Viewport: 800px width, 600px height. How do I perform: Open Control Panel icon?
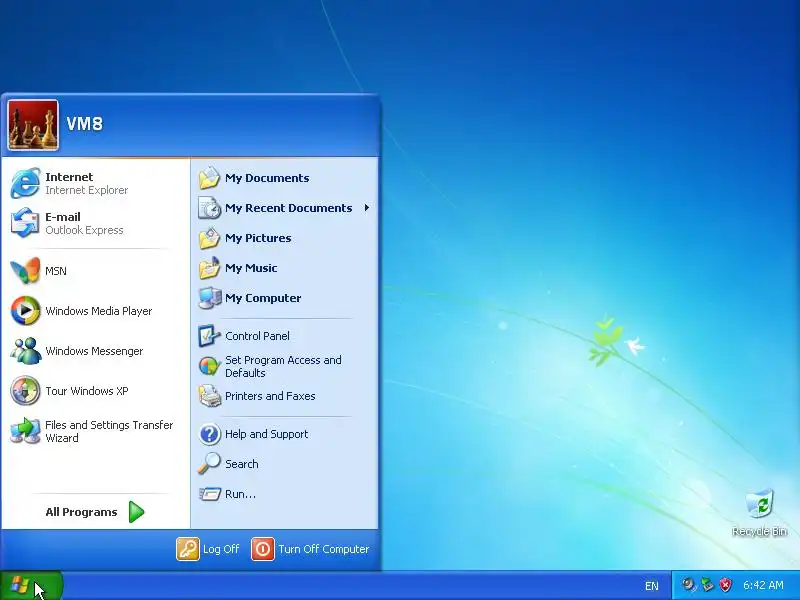click(x=209, y=336)
